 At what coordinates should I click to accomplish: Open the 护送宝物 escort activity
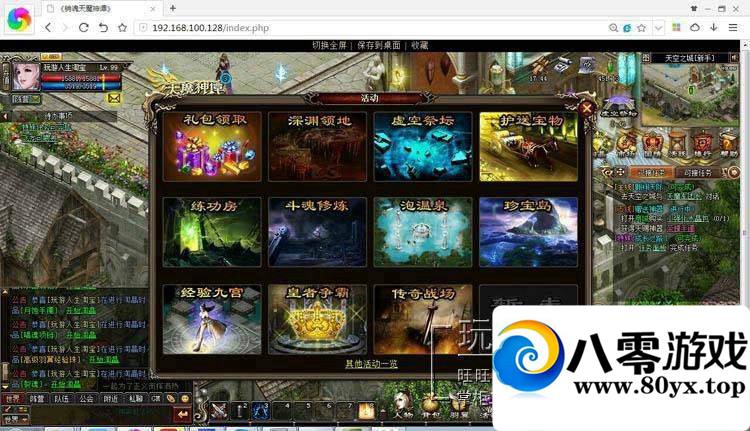click(x=529, y=146)
